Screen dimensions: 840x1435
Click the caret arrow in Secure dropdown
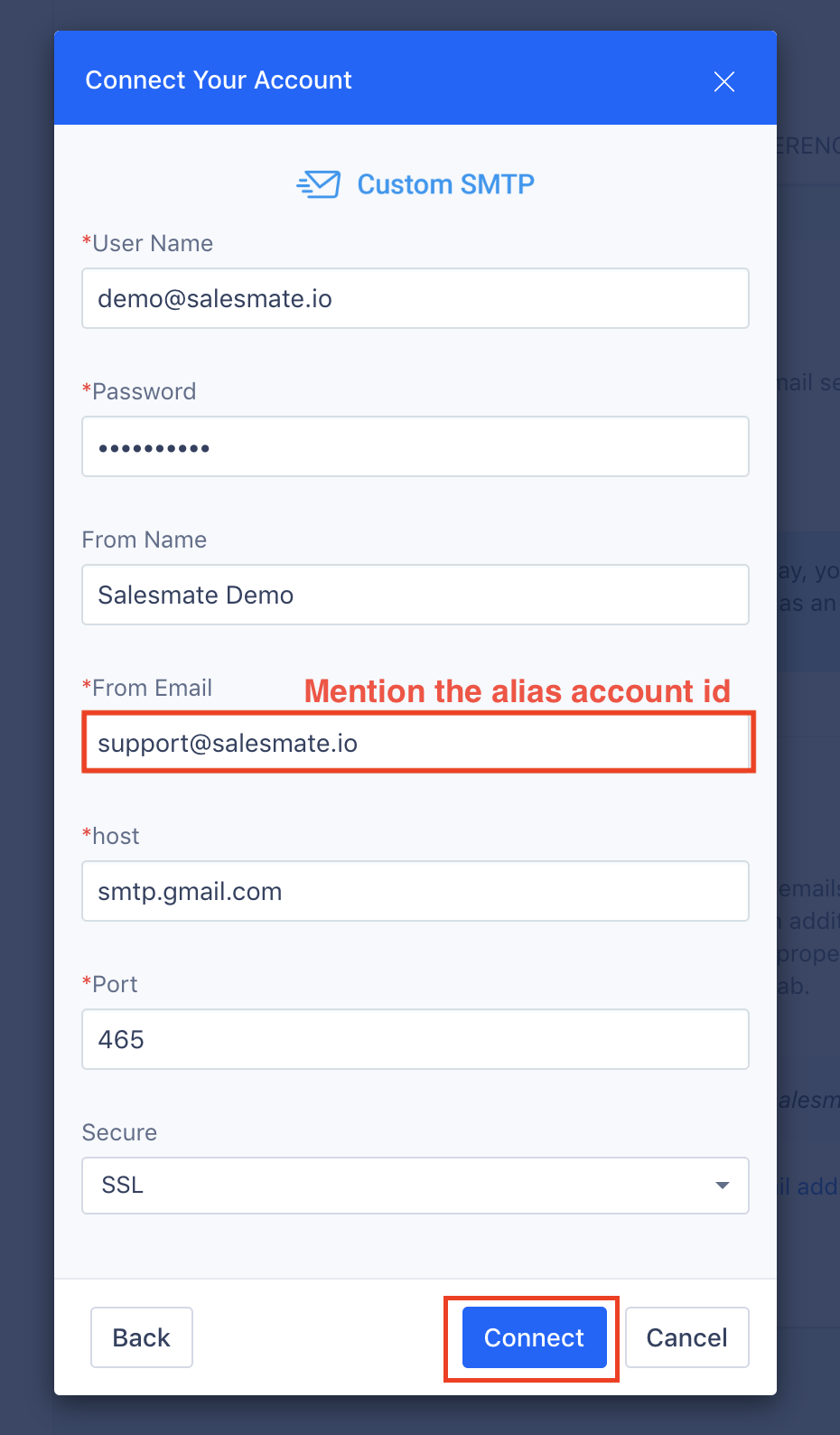click(723, 1186)
